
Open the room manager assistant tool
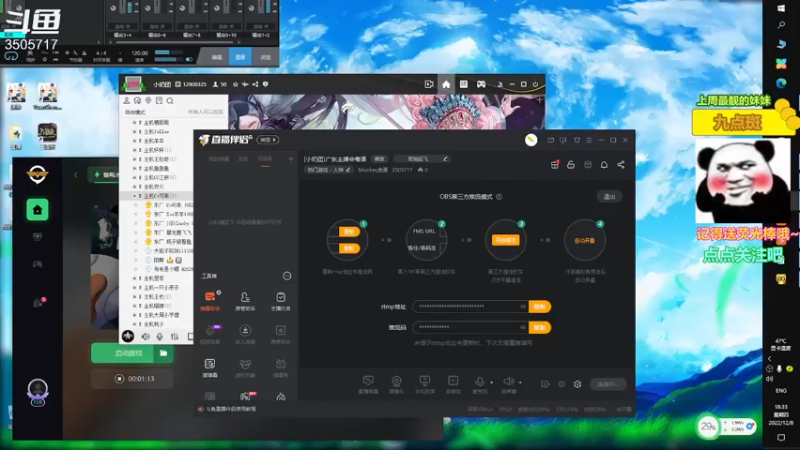click(245, 301)
